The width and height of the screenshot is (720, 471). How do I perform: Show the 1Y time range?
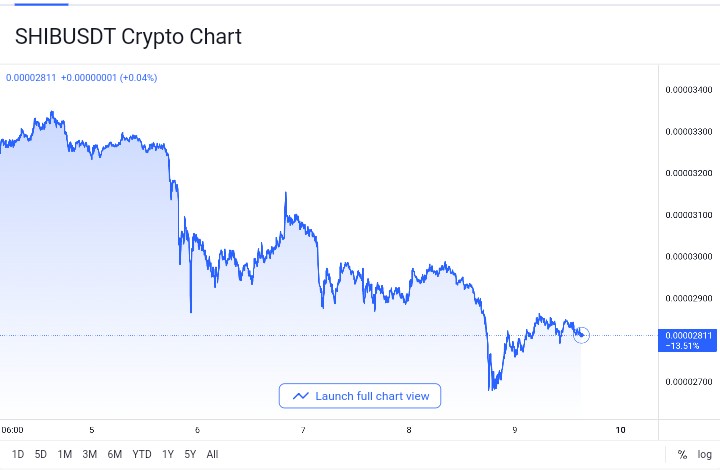167,454
